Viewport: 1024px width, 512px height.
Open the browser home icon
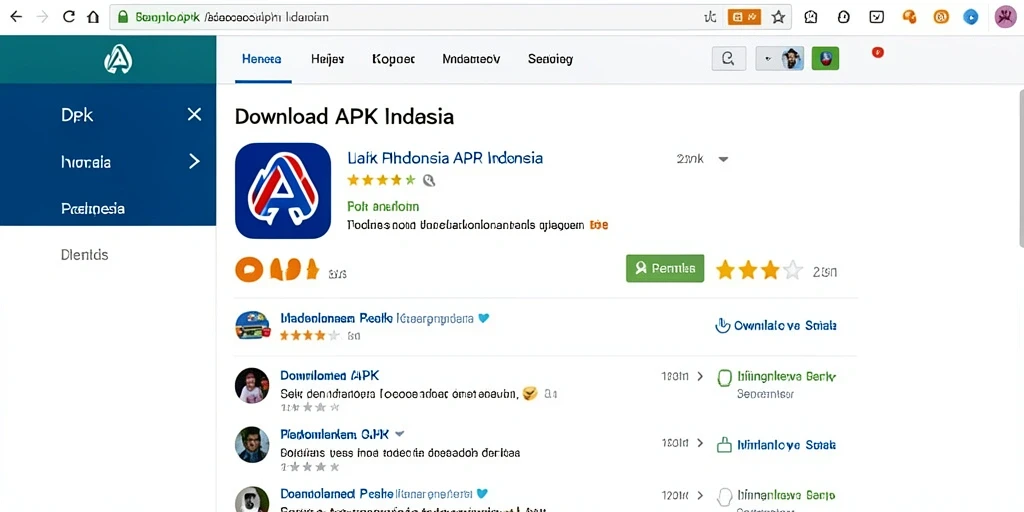(93, 17)
